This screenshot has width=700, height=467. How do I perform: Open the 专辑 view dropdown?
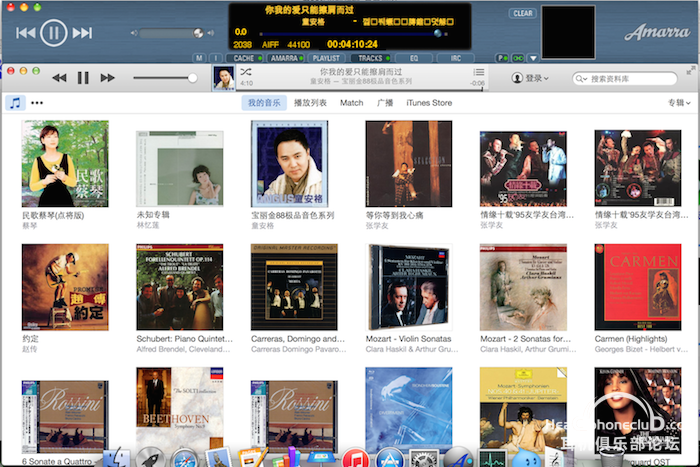679,103
